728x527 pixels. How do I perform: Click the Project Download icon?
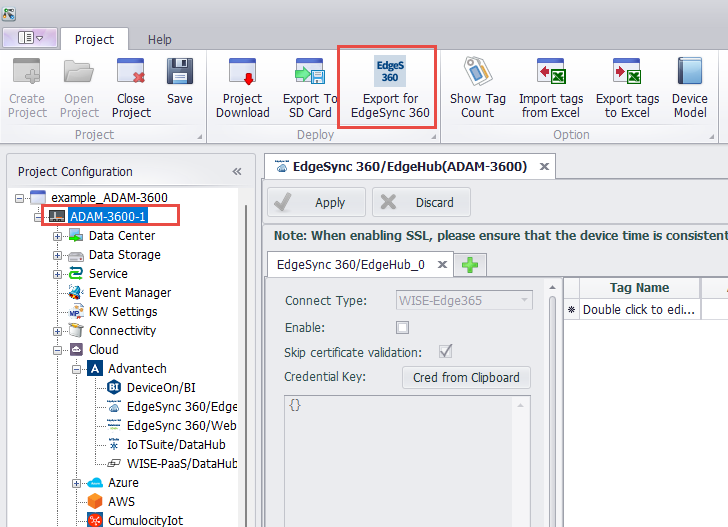[243, 72]
